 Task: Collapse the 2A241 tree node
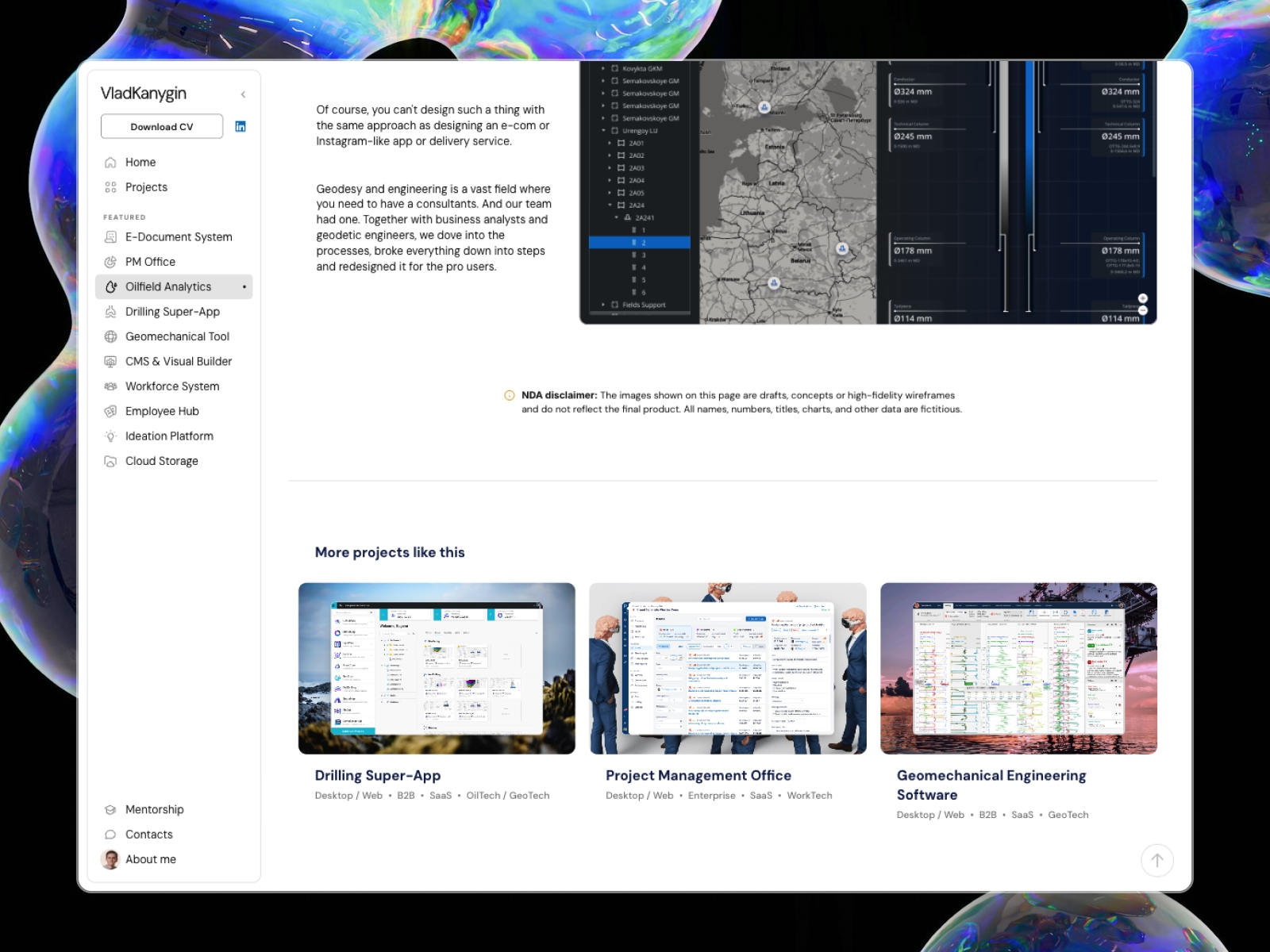pyautogui.click(x=616, y=217)
